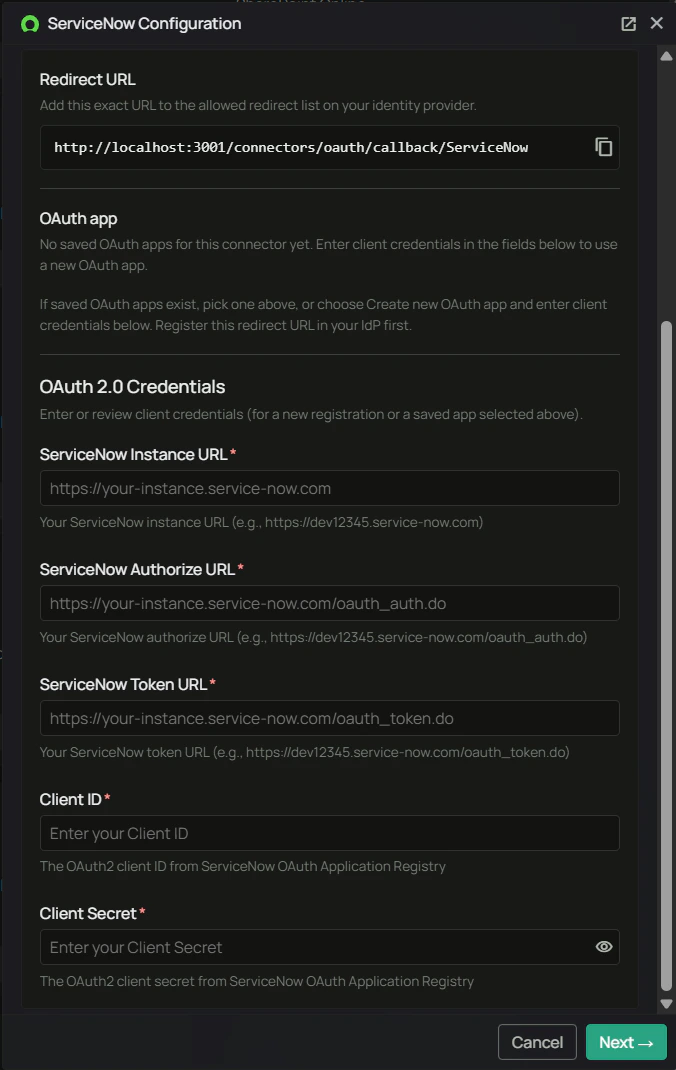
Task: Click the oauth_token.do example hint text
Action: (304, 753)
